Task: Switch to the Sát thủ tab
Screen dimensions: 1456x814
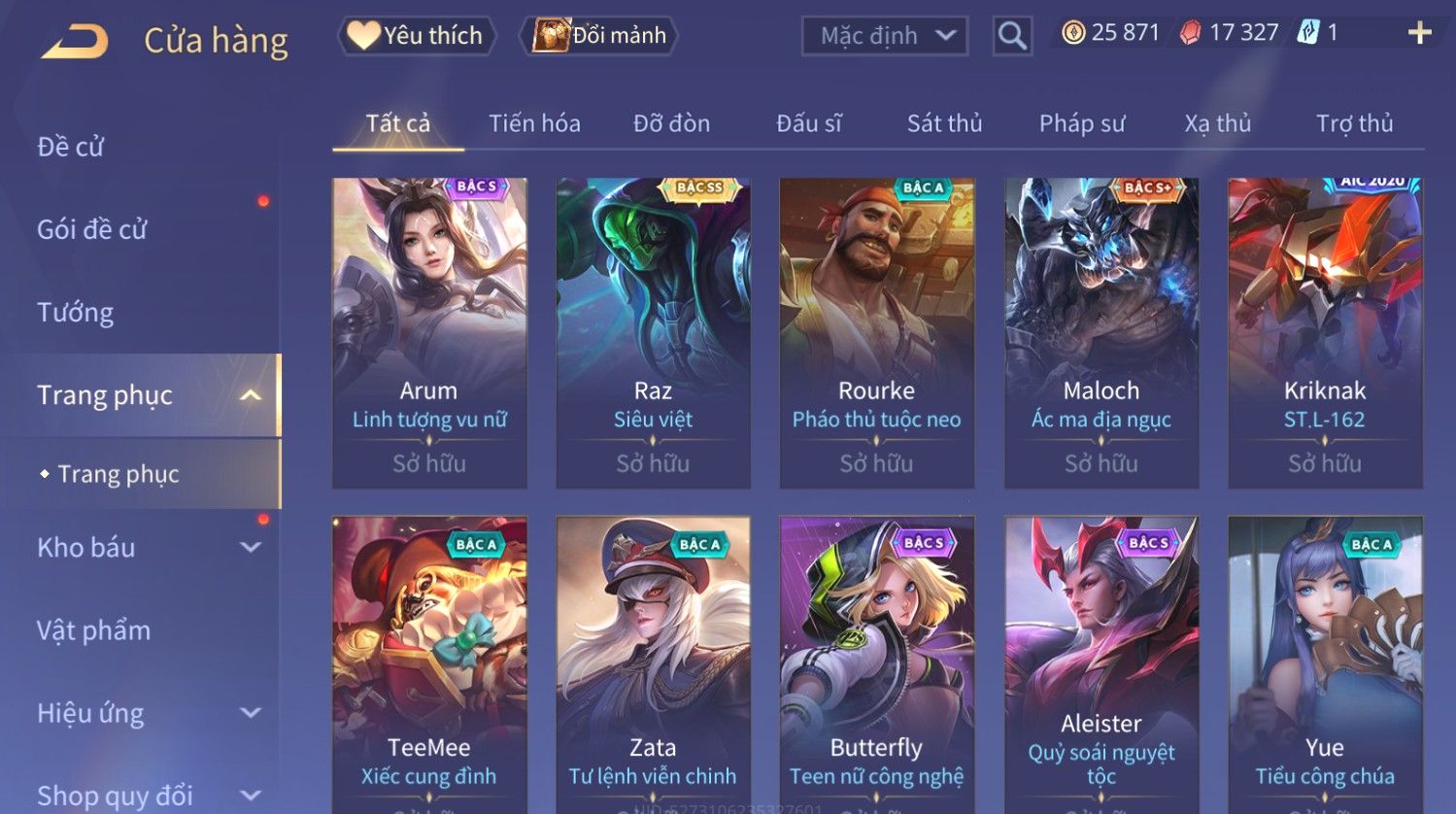Action: click(944, 123)
